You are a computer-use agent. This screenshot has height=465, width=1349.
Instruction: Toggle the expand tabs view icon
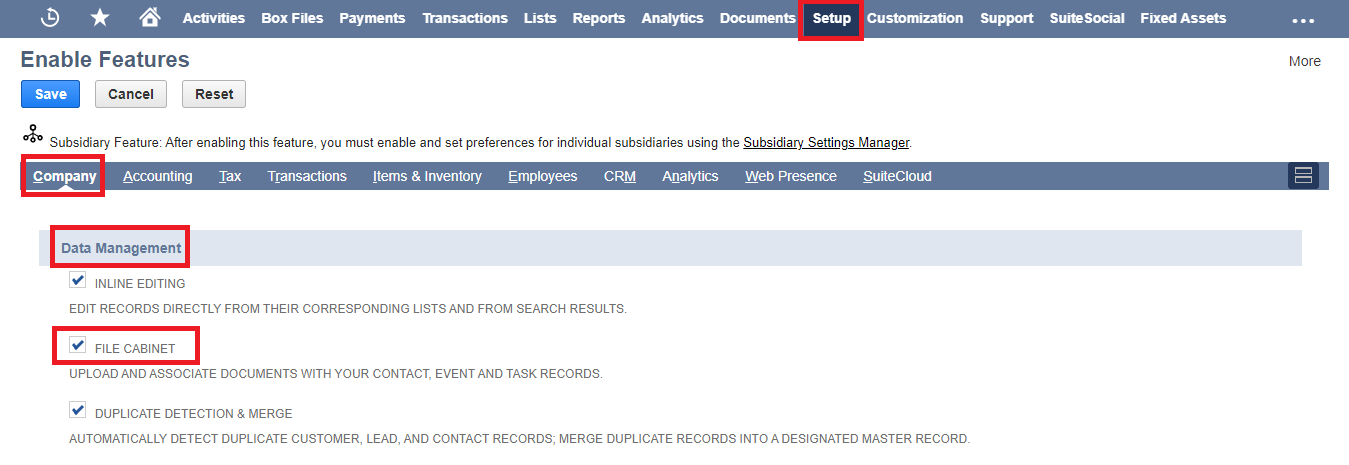(x=1303, y=176)
